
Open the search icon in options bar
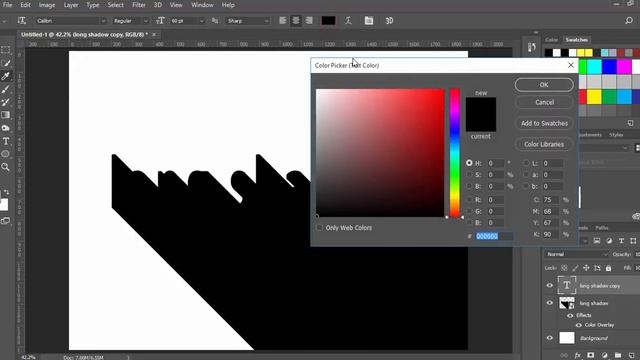(629, 20)
